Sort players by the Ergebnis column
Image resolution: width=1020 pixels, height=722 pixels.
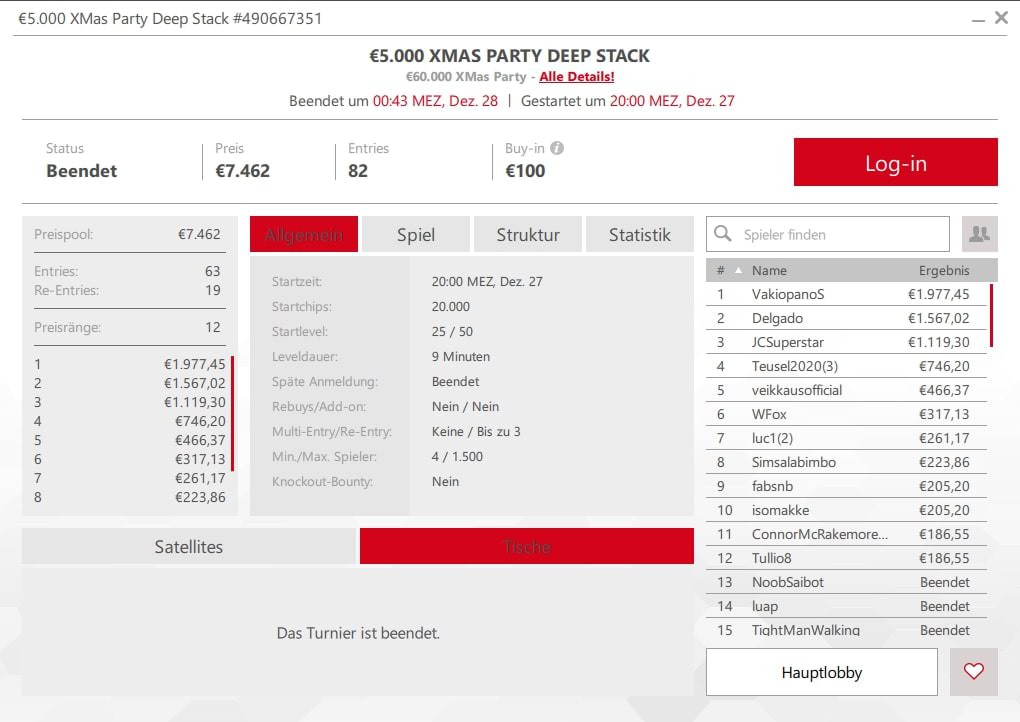944,270
